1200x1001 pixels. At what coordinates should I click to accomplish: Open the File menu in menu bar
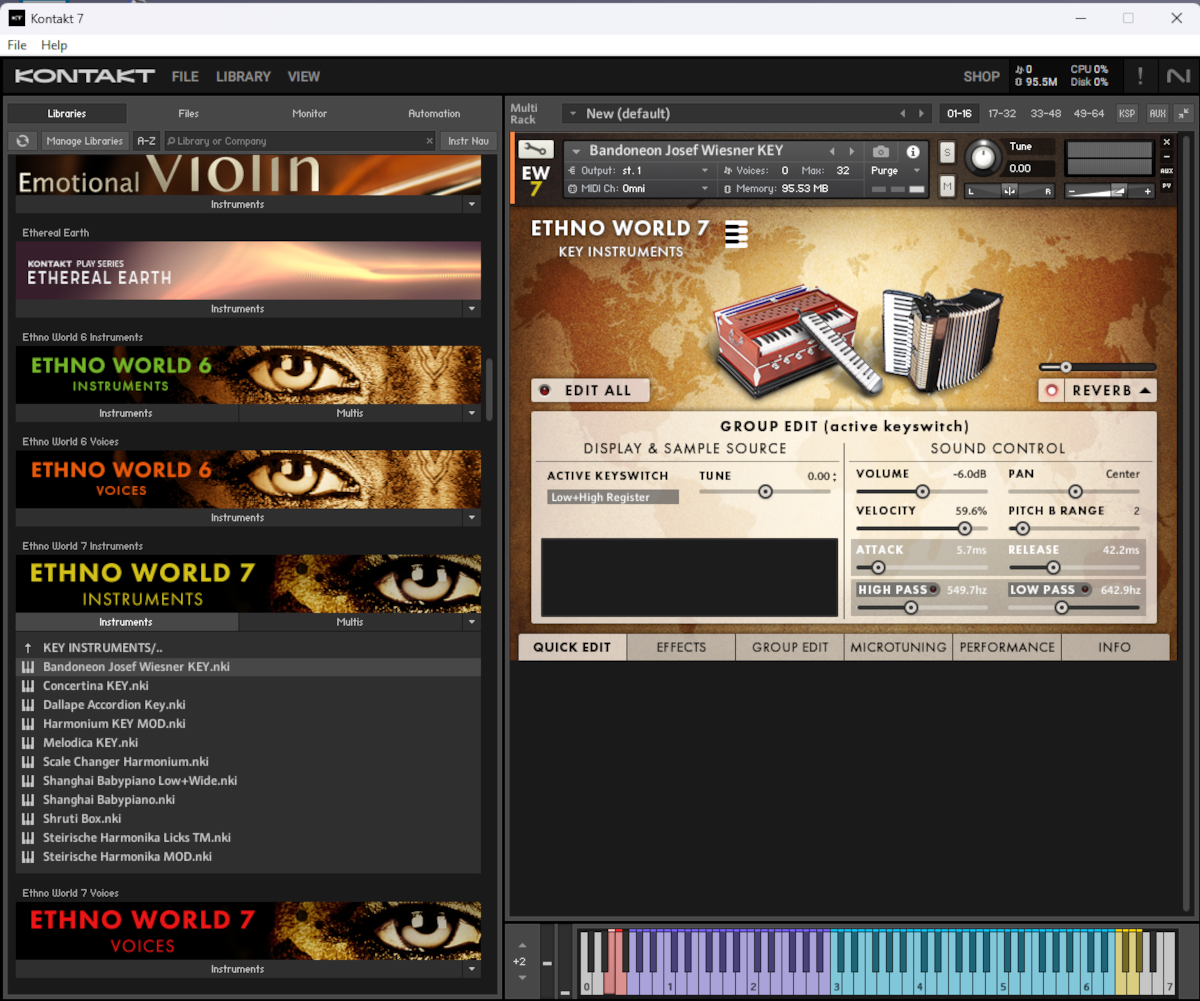tap(17, 45)
